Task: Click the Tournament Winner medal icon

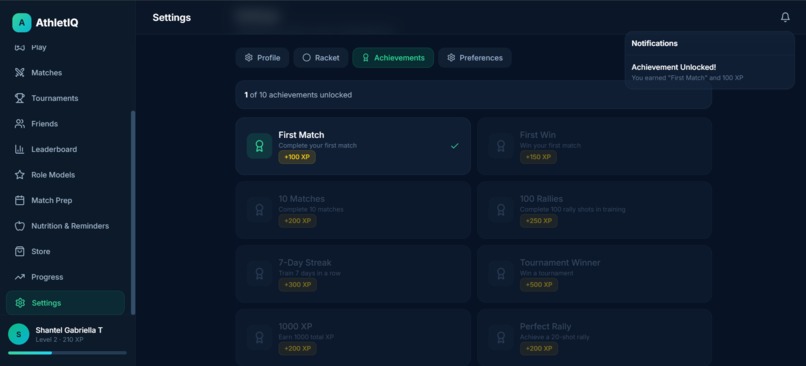Action: click(x=501, y=273)
